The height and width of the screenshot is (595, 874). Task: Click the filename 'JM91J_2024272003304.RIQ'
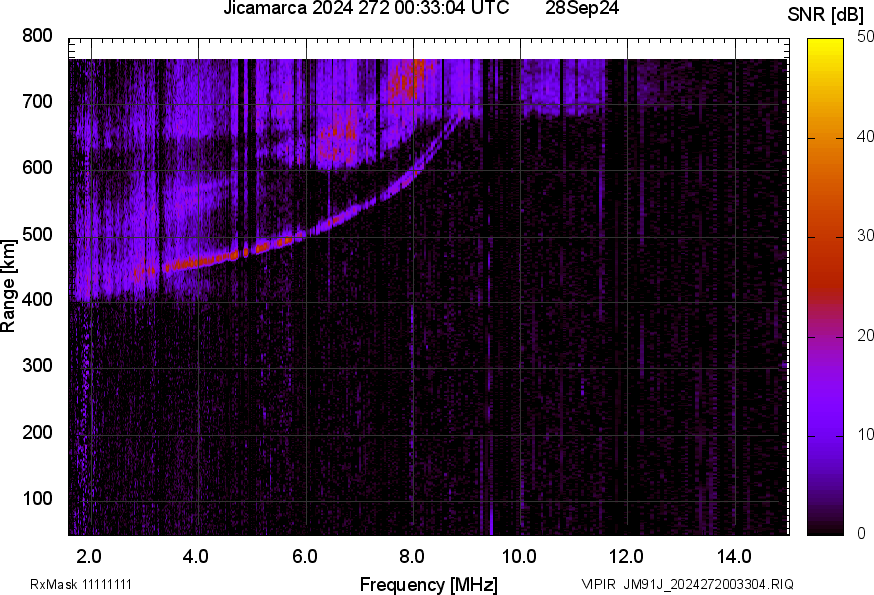(708, 584)
